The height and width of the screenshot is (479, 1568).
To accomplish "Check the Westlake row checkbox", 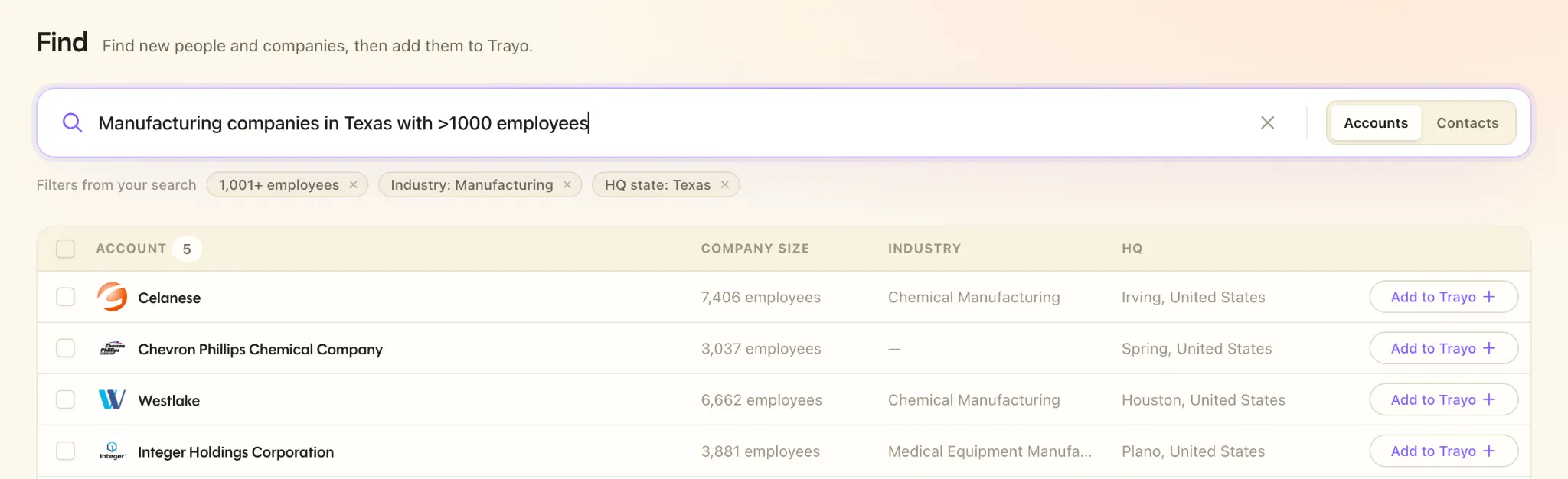I will [x=66, y=399].
